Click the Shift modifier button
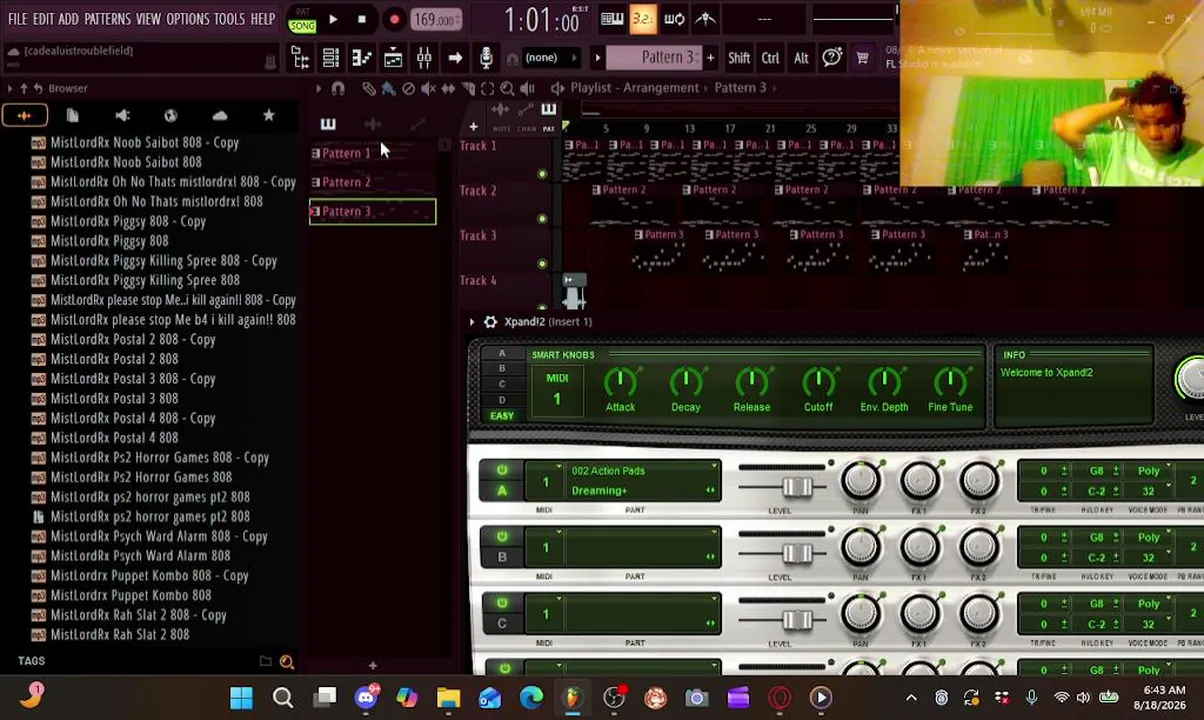1204x720 pixels. pos(739,58)
